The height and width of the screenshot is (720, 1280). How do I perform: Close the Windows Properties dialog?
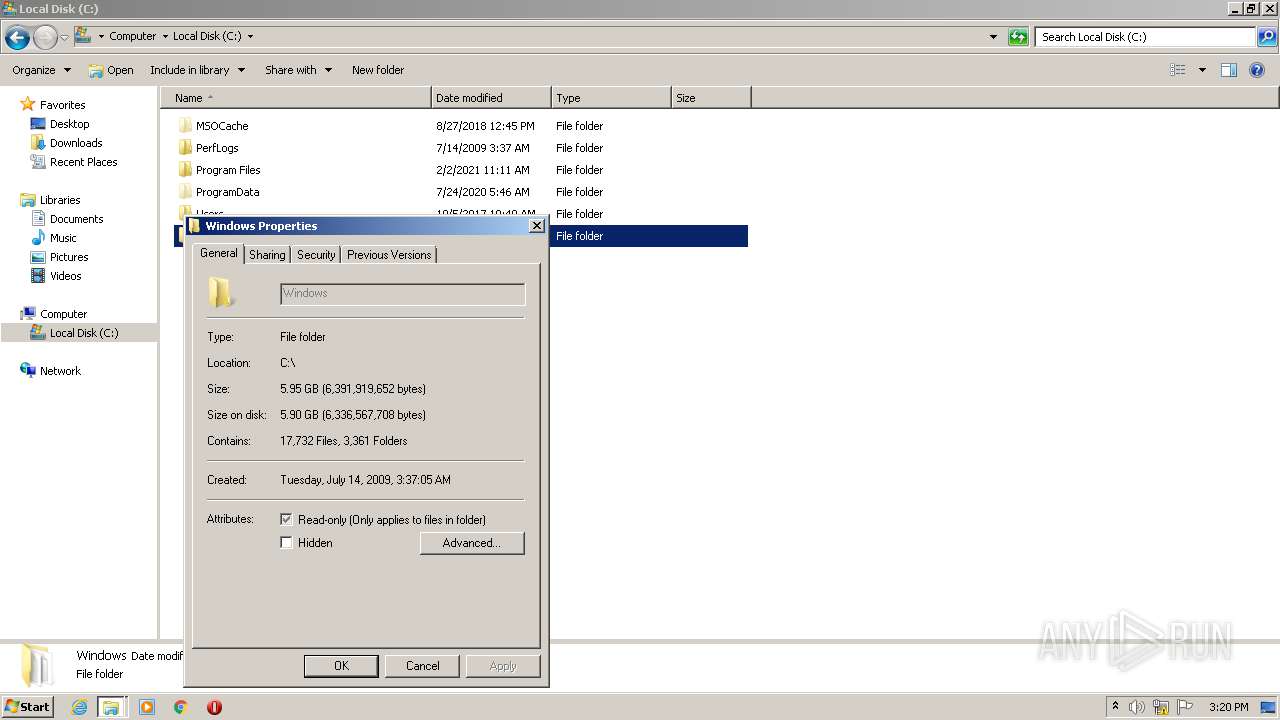click(x=537, y=226)
